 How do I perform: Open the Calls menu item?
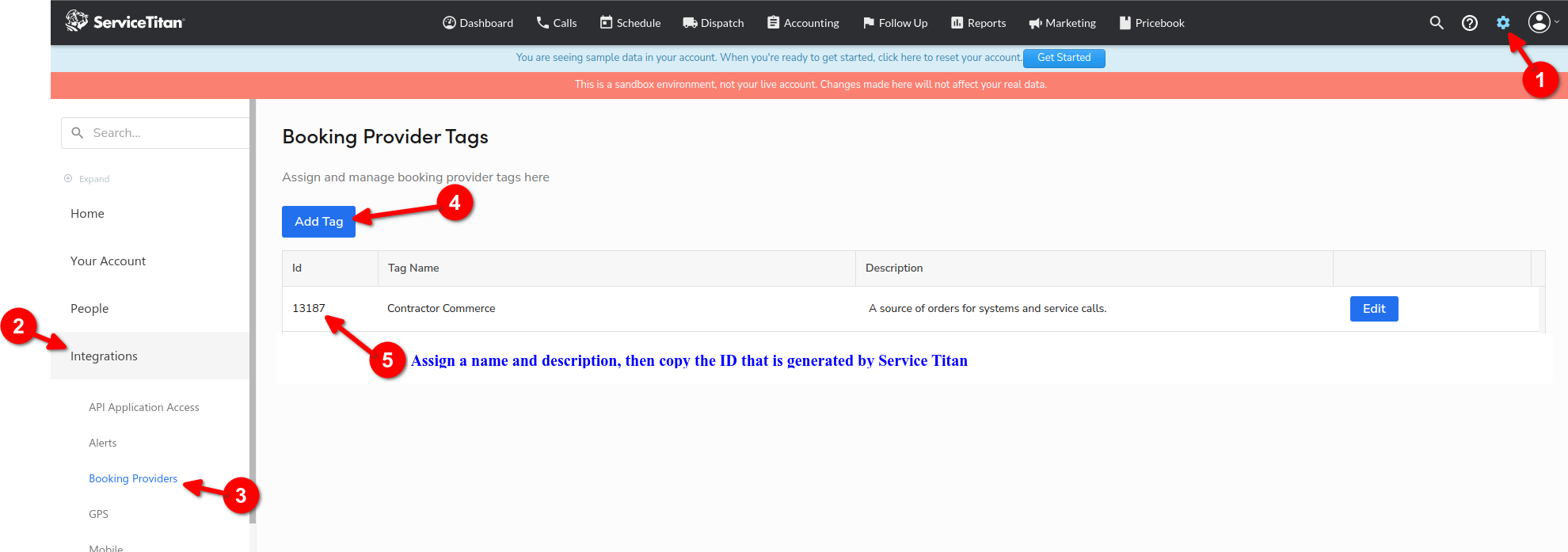[556, 23]
